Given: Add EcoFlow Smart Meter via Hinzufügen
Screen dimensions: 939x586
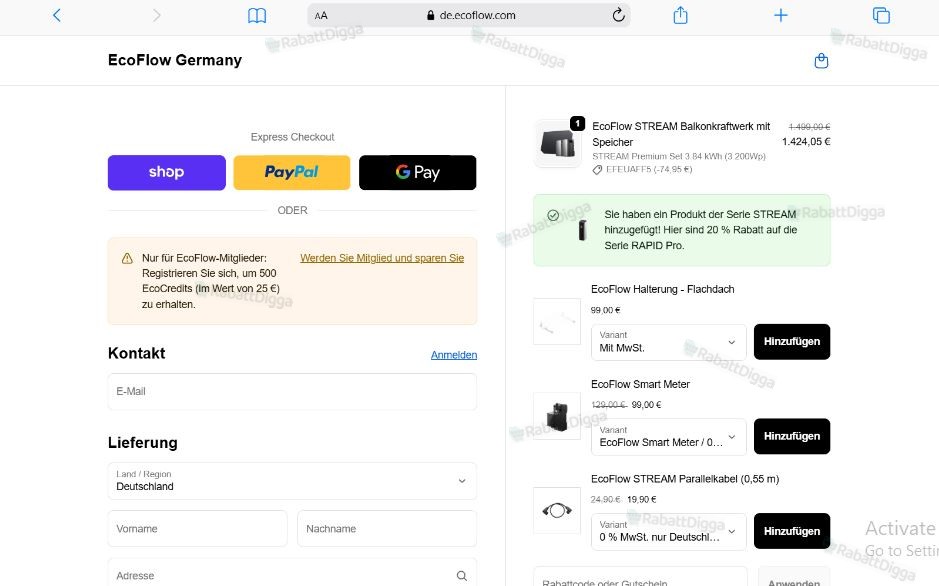Looking at the screenshot, I should [x=792, y=436].
